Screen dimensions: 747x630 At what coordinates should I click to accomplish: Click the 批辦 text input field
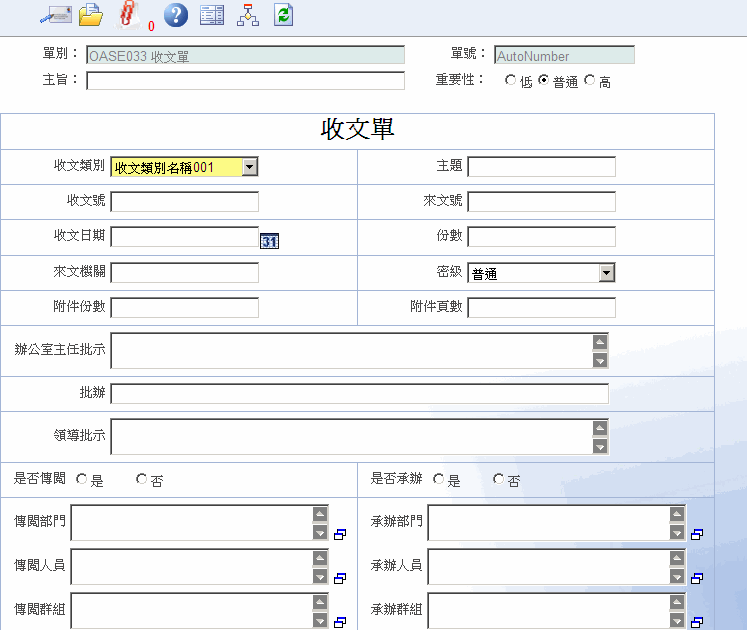coord(359,394)
